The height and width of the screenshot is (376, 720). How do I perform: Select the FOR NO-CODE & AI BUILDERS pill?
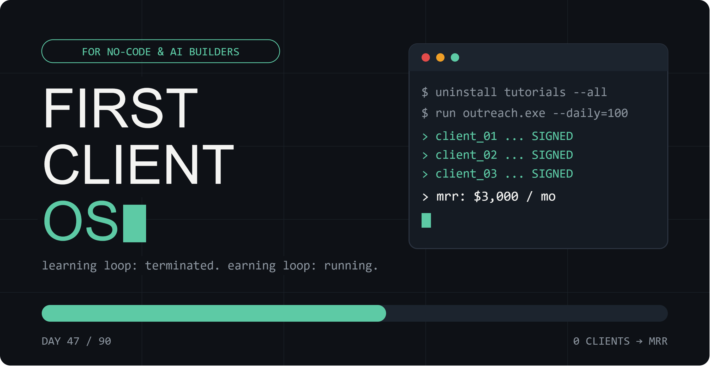tap(160, 51)
